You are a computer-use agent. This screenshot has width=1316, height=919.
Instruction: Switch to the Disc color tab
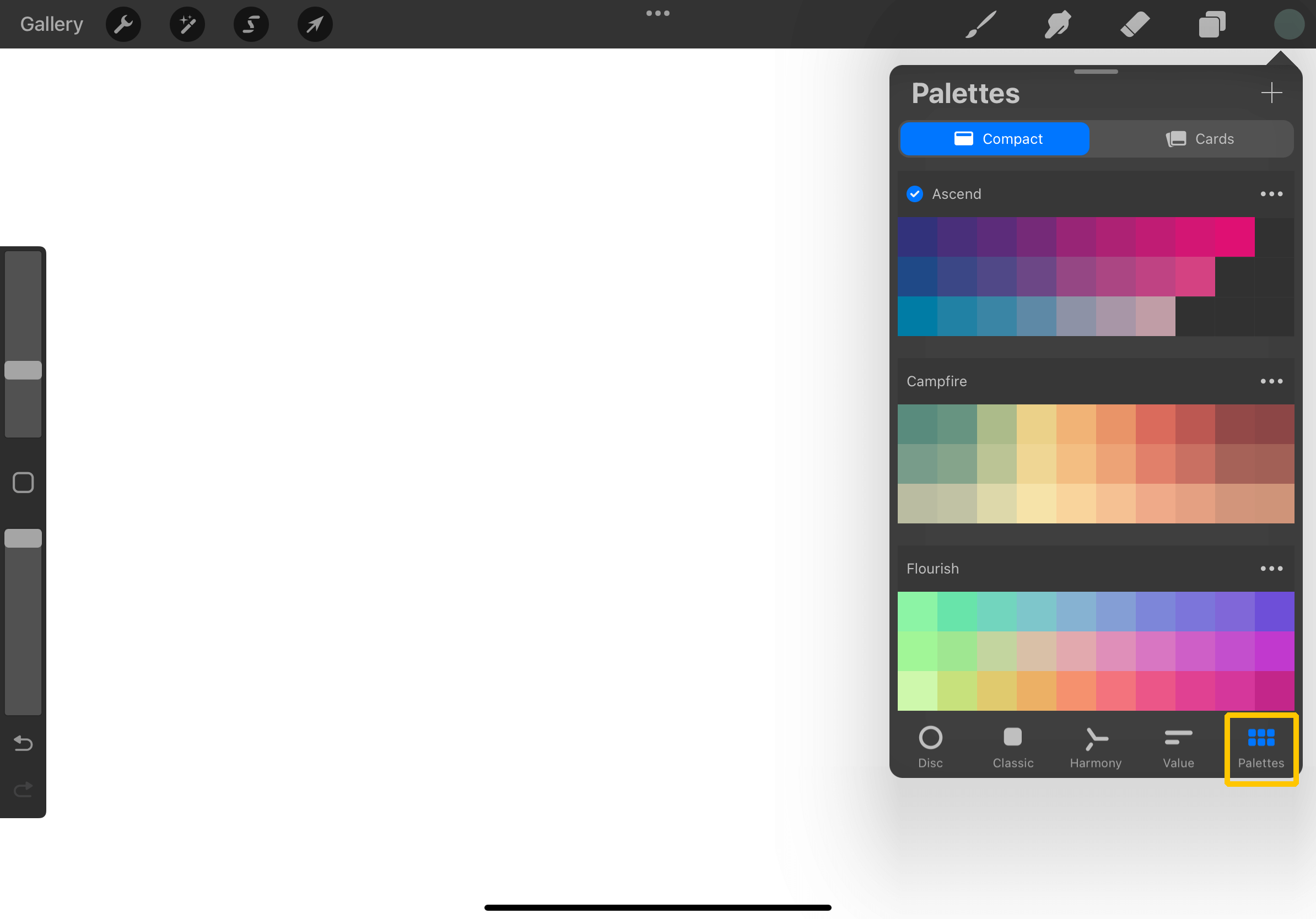[930, 747]
